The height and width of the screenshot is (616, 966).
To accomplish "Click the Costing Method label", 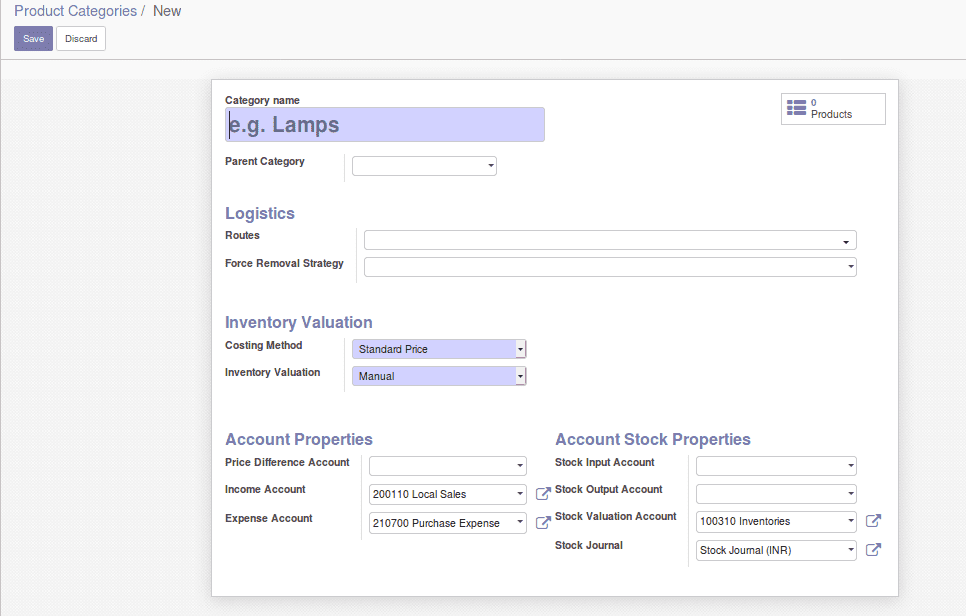I will coord(263,345).
